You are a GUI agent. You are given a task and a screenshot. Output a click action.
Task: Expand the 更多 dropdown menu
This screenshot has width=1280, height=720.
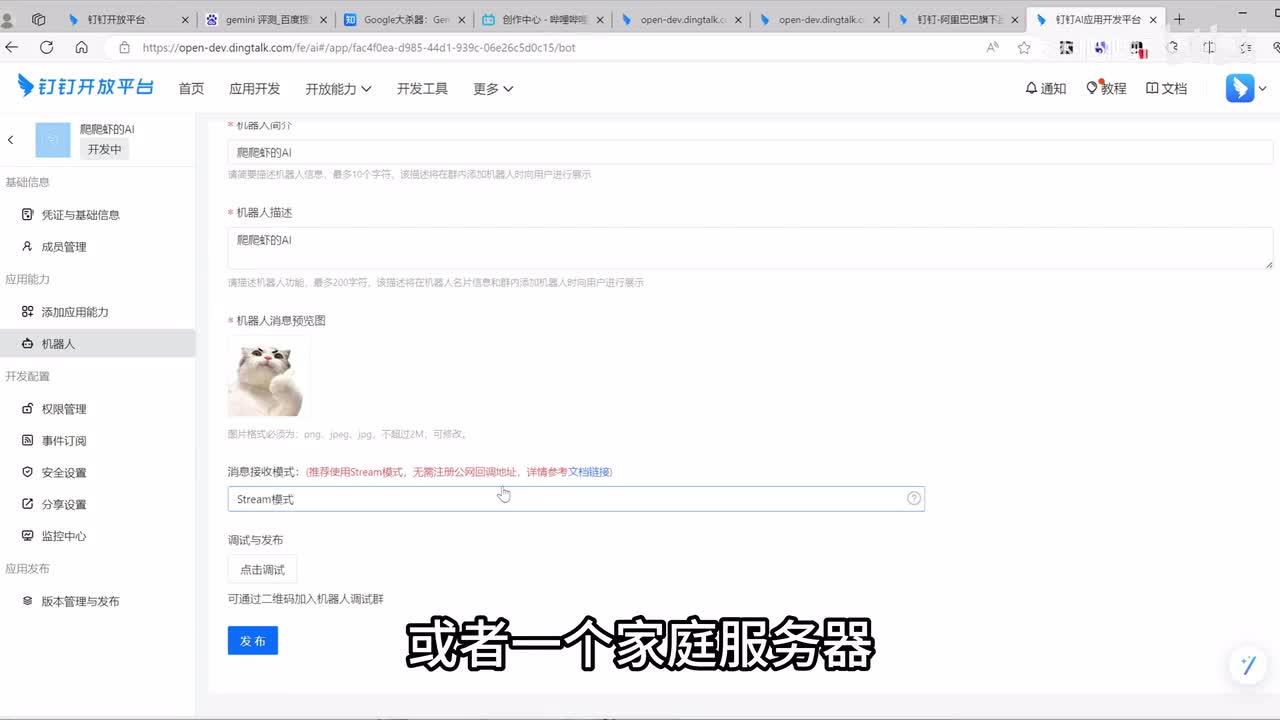[493, 89]
